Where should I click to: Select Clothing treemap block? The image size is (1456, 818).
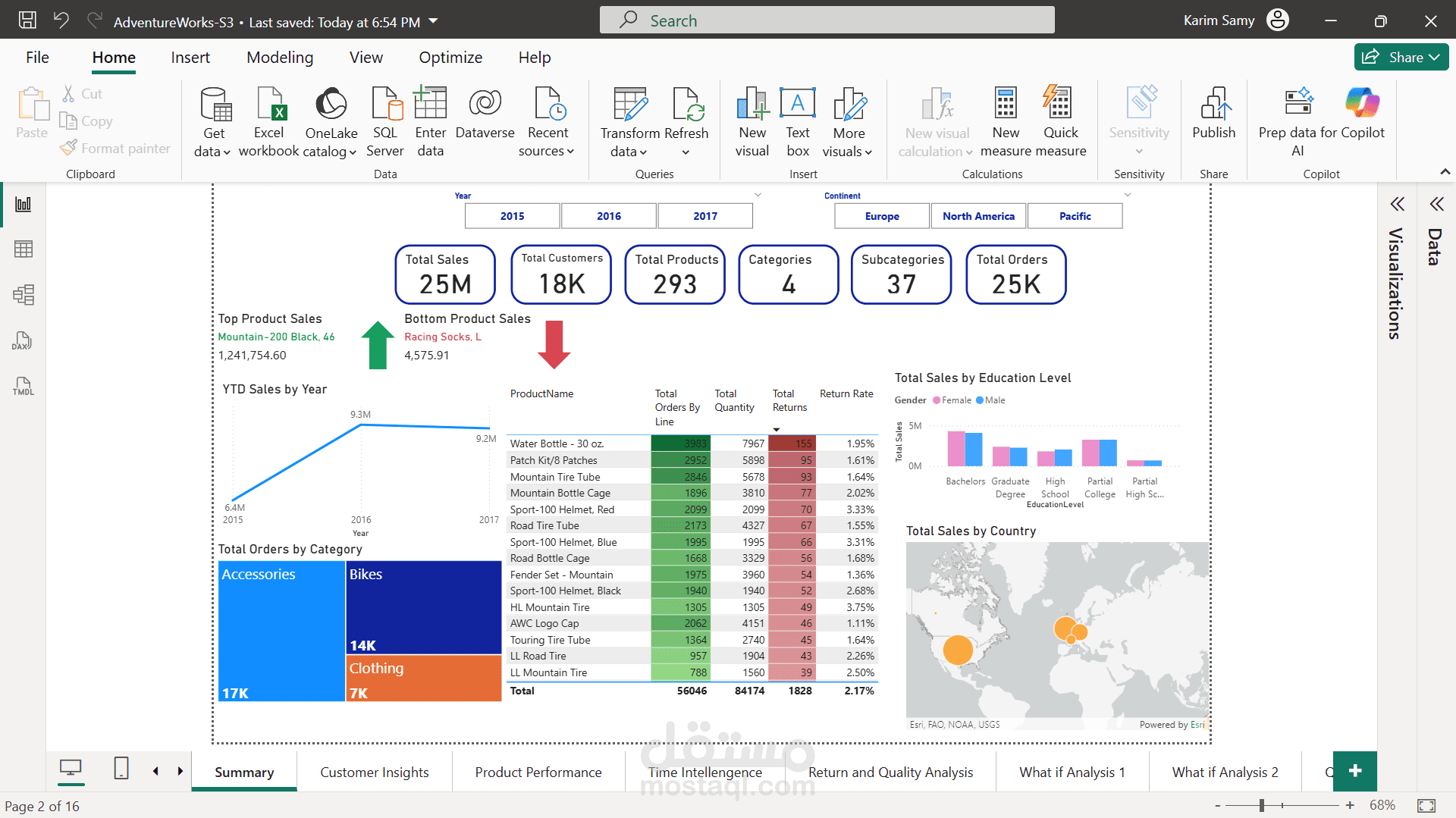coord(424,679)
